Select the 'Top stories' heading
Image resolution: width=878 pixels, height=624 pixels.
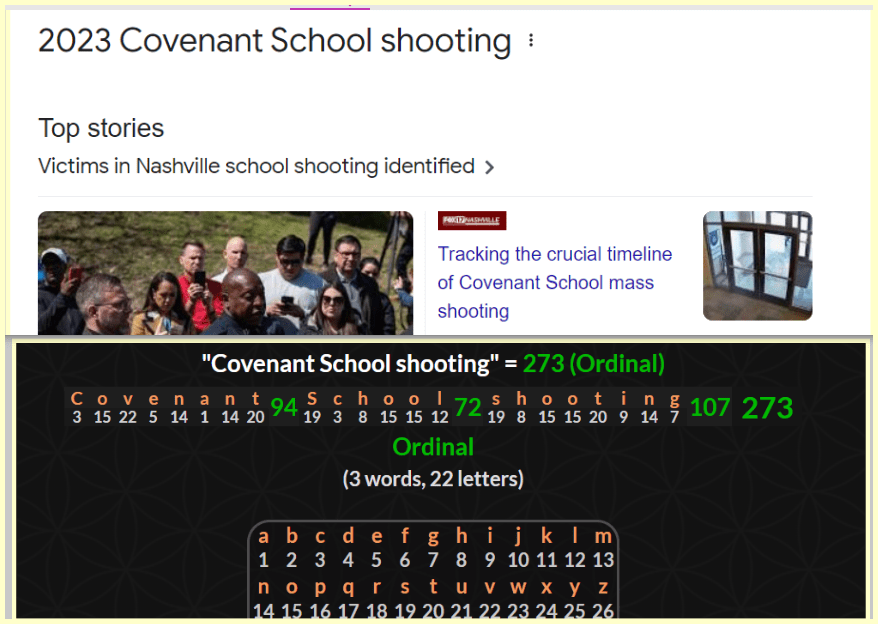[x=101, y=128]
